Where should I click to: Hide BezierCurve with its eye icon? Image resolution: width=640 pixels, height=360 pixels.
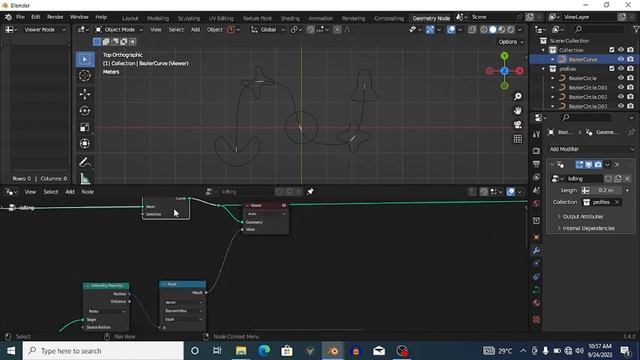[x=621, y=59]
